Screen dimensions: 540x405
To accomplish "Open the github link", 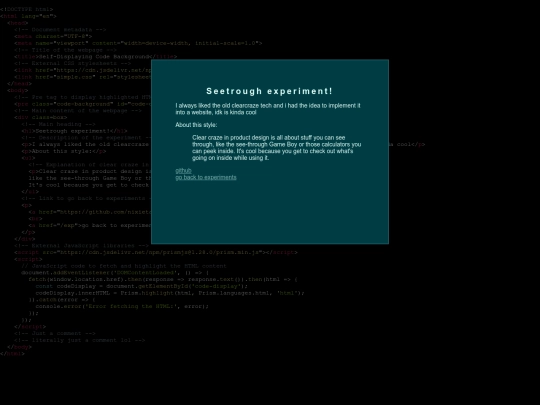I will [183, 170].
